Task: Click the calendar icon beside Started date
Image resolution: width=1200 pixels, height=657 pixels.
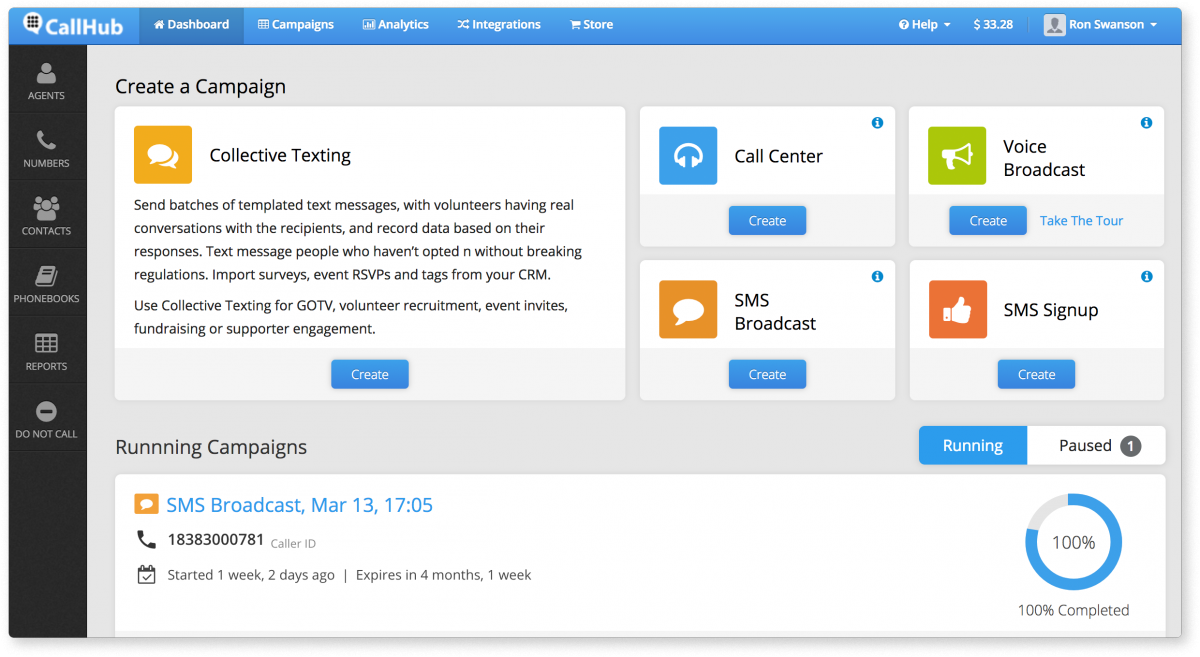Action: 146,575
